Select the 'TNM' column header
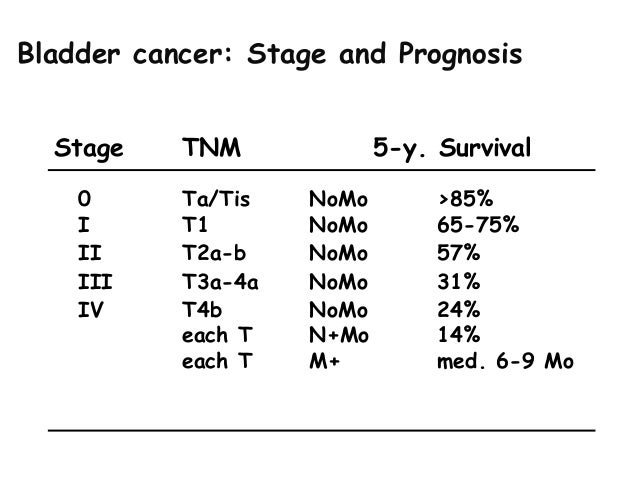Viewport: 638px width, 479px height. pos(211,147)
